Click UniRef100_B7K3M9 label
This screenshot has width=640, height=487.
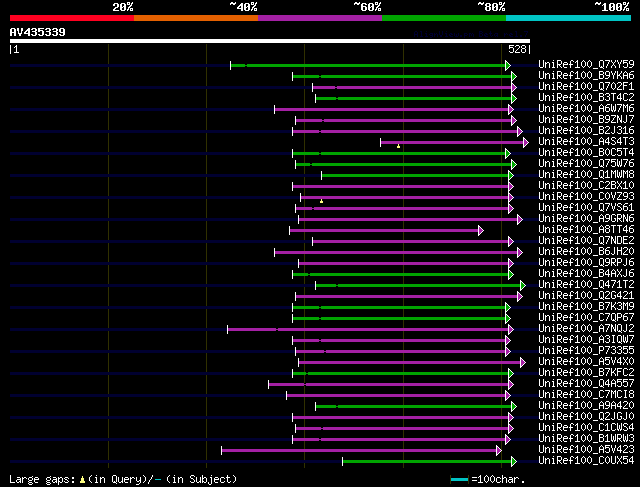[586, 307]
